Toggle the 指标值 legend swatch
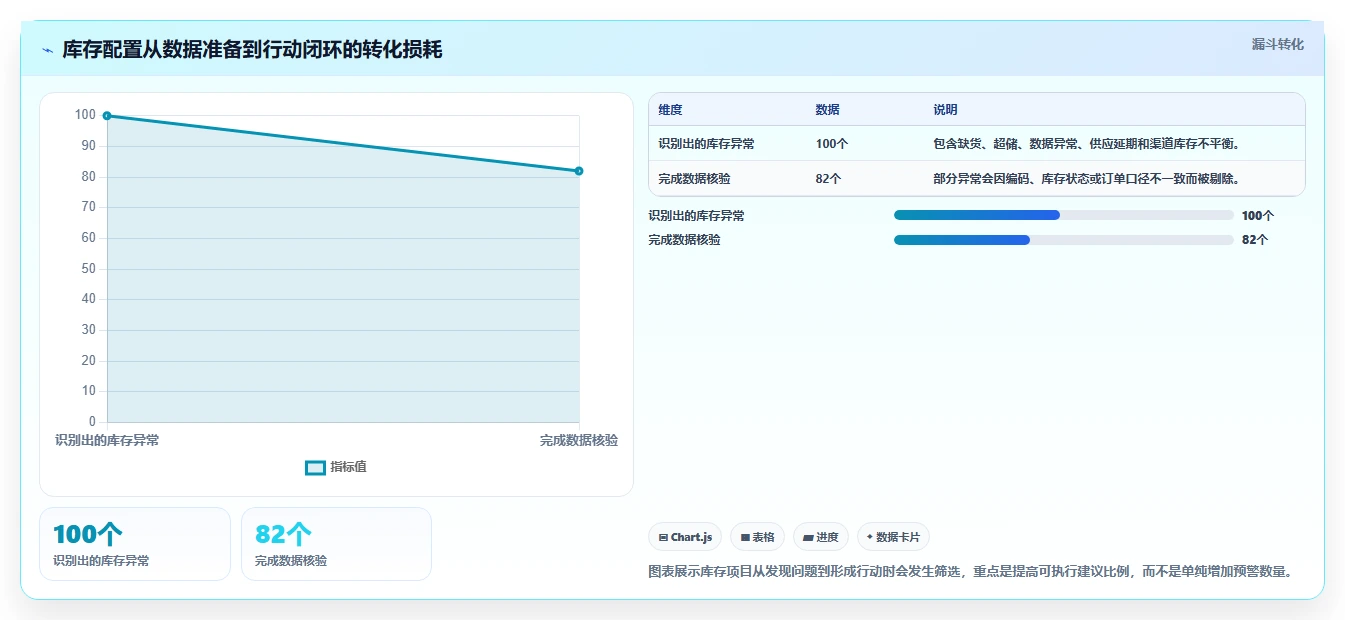Screen dimensions: 1345x620 (x=315, y=467)
